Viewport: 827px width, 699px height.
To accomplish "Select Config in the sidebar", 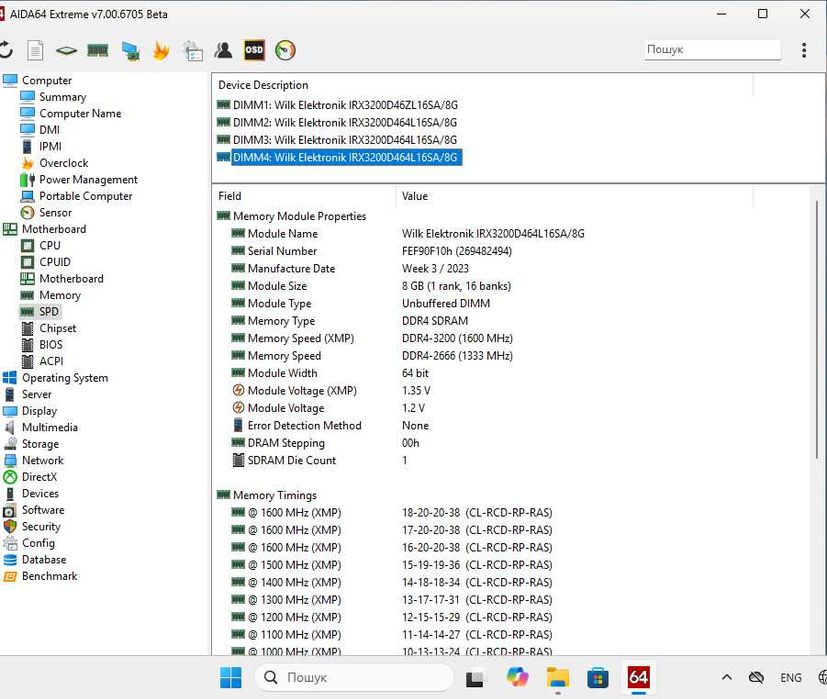I will point(38,543).
